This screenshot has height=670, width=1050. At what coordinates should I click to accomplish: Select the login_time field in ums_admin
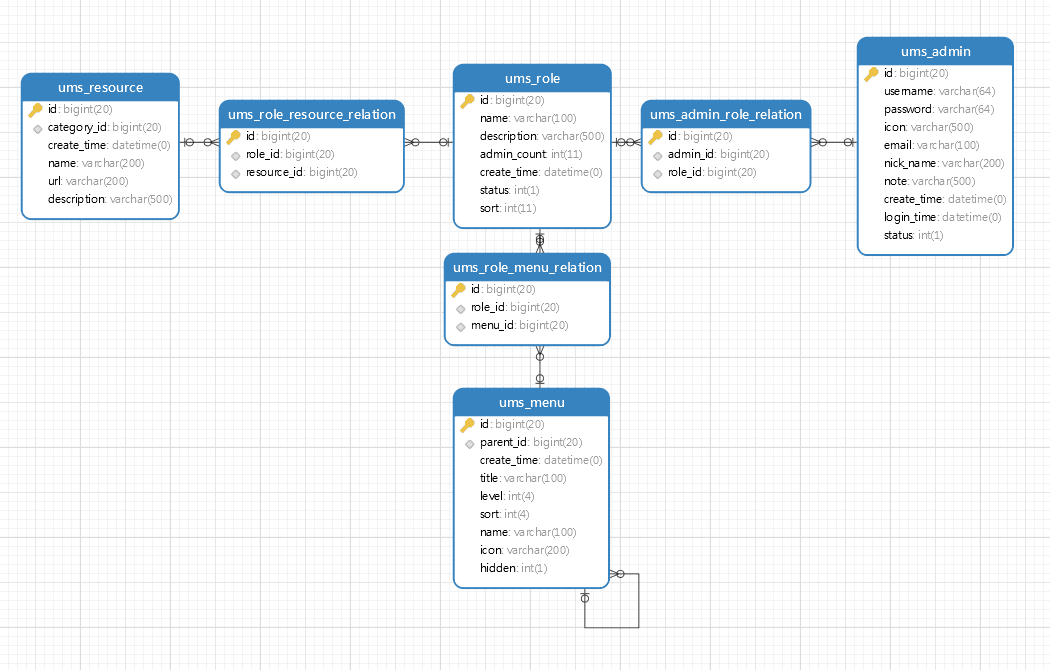(943, 218)
